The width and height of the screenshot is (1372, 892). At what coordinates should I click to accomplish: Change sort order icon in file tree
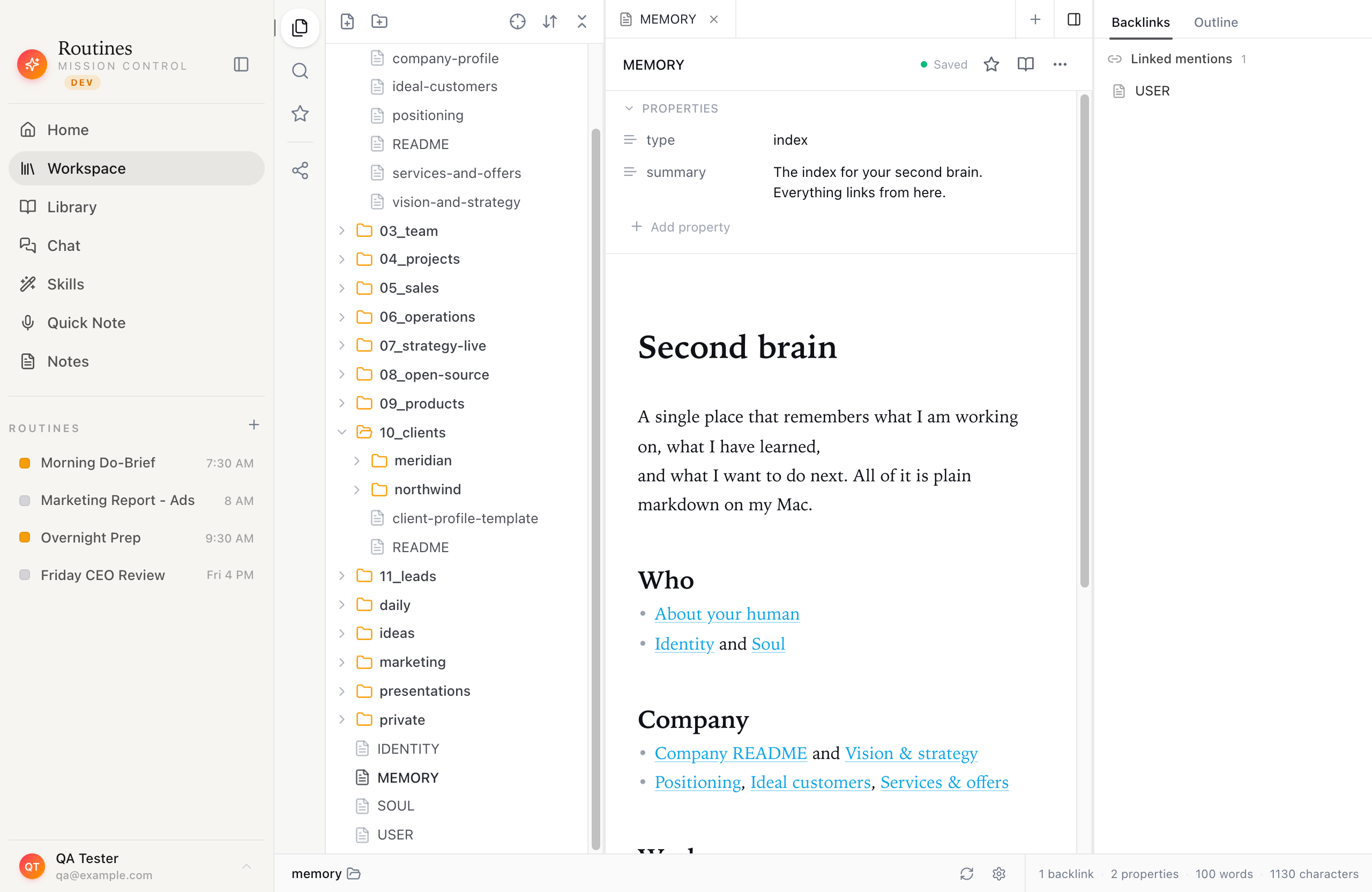(x=550, y=21)
